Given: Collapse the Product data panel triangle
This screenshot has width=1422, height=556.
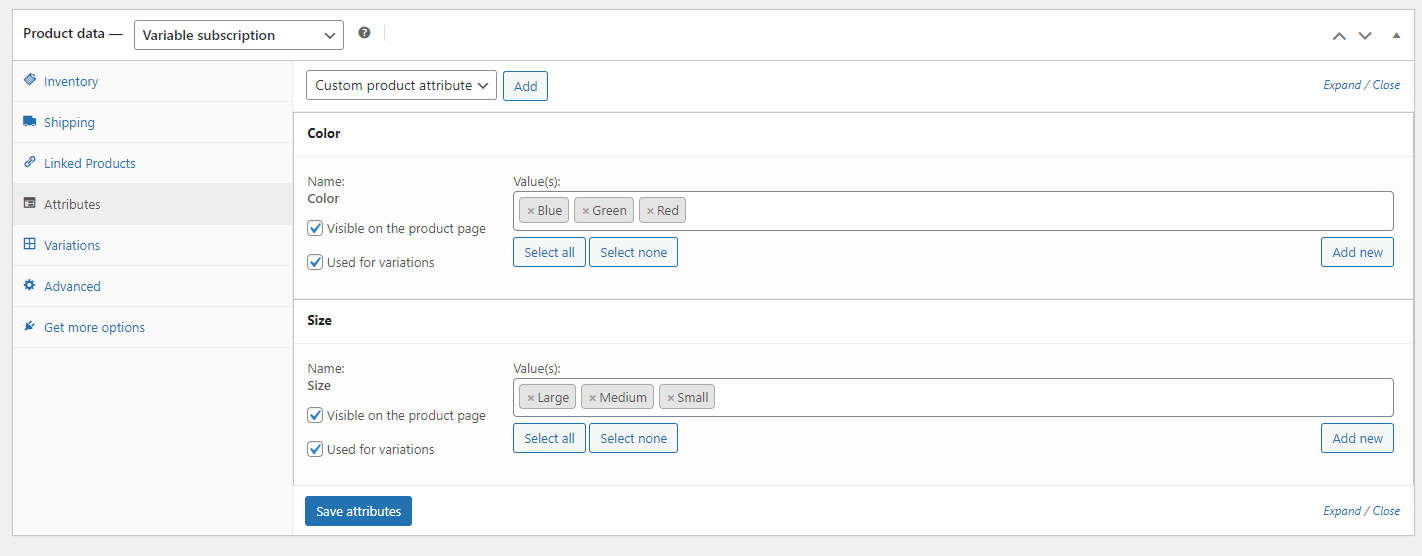Looking at the screenshot, I should [1396, 35].
